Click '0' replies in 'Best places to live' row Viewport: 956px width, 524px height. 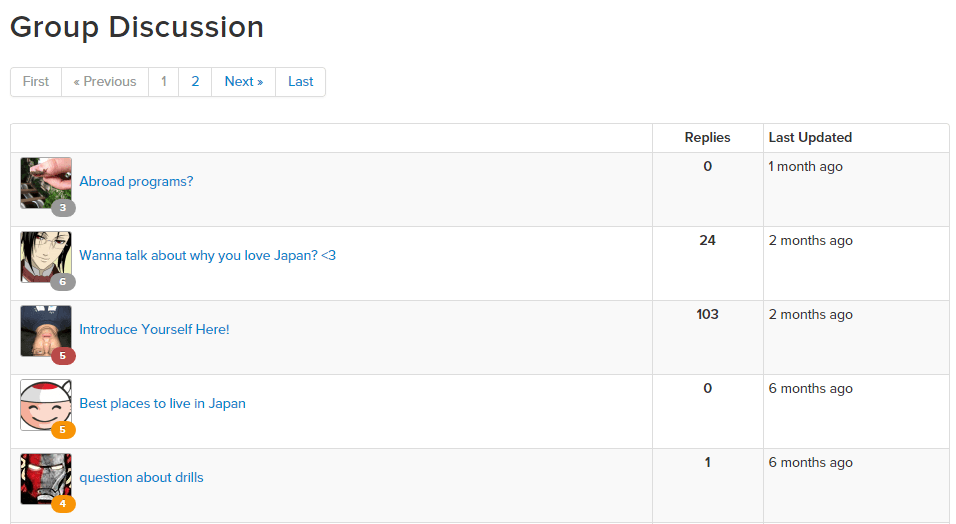(x=707, y=389)
